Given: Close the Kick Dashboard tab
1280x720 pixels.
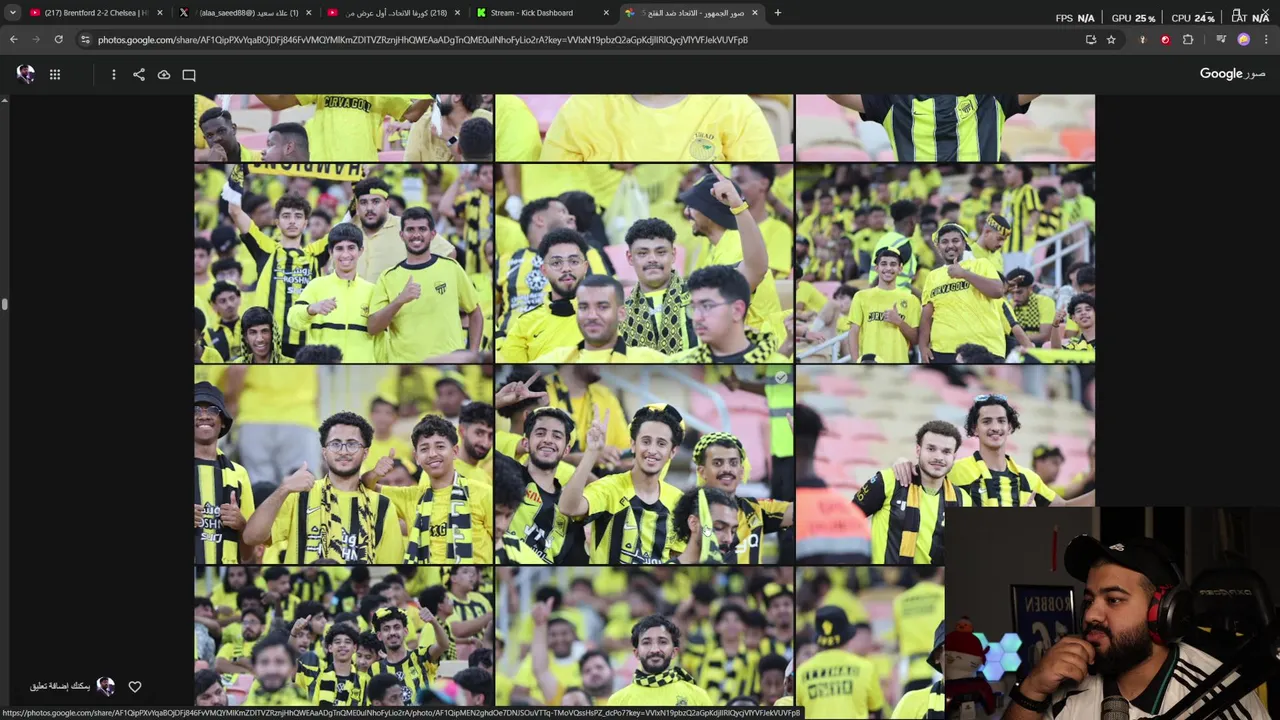Looking at the screenshot, I should coord(606,13).
